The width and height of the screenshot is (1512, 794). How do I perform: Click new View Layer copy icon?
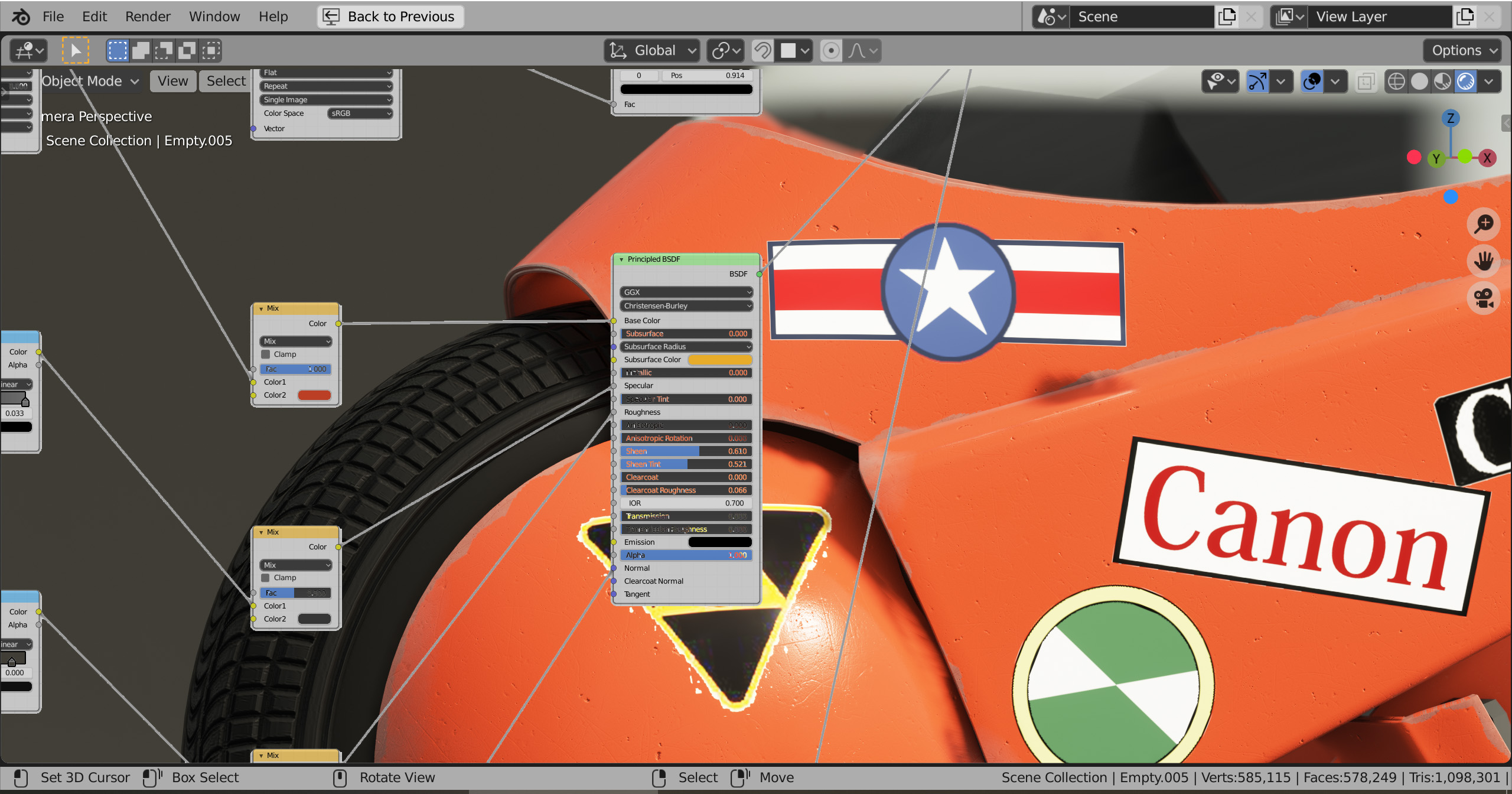pyautogui.click(x=1465, y=17)
